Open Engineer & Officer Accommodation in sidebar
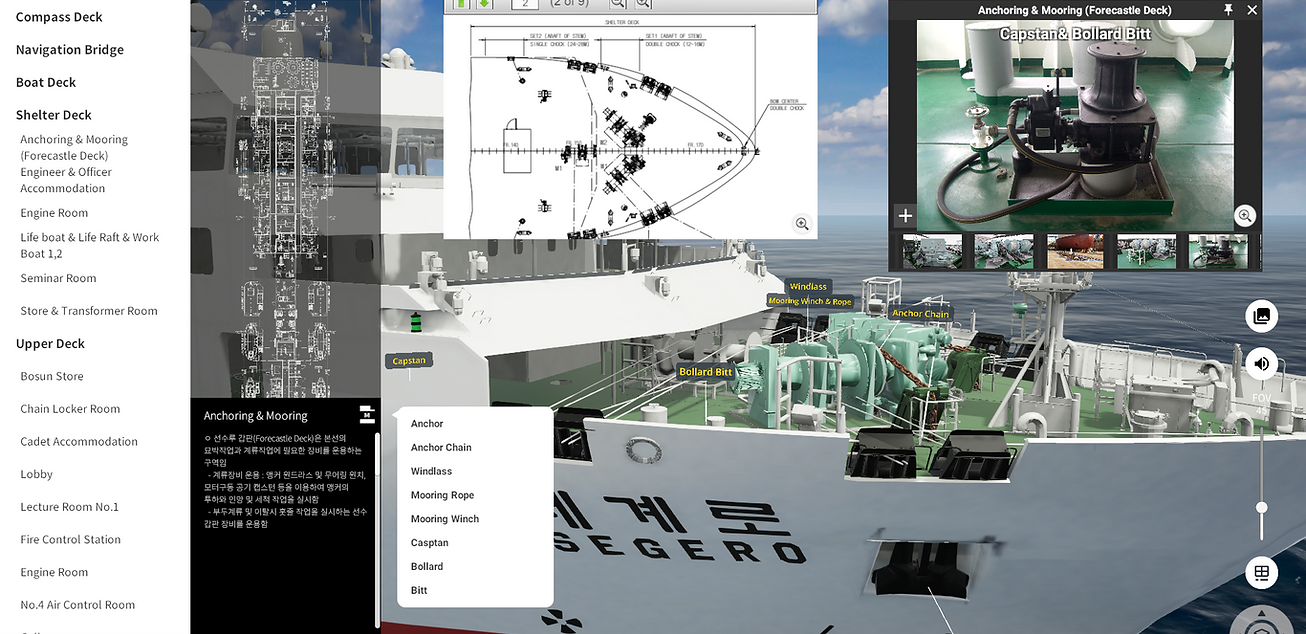Viewport: 1306px width, 634px height. (x=66, y=180)
